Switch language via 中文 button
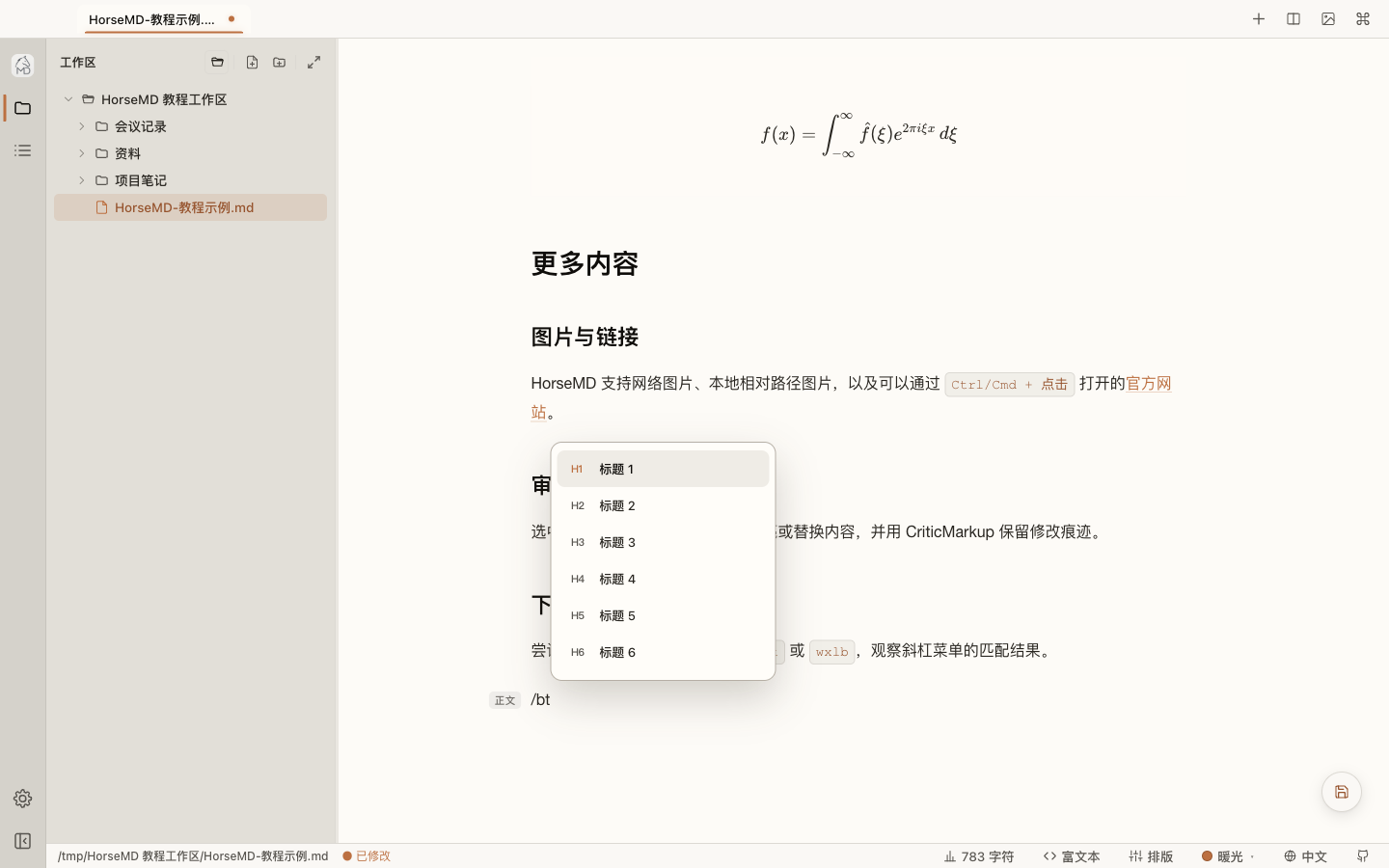The width and height of the screenshot is (1389, 868). [x=1305, y=856]
